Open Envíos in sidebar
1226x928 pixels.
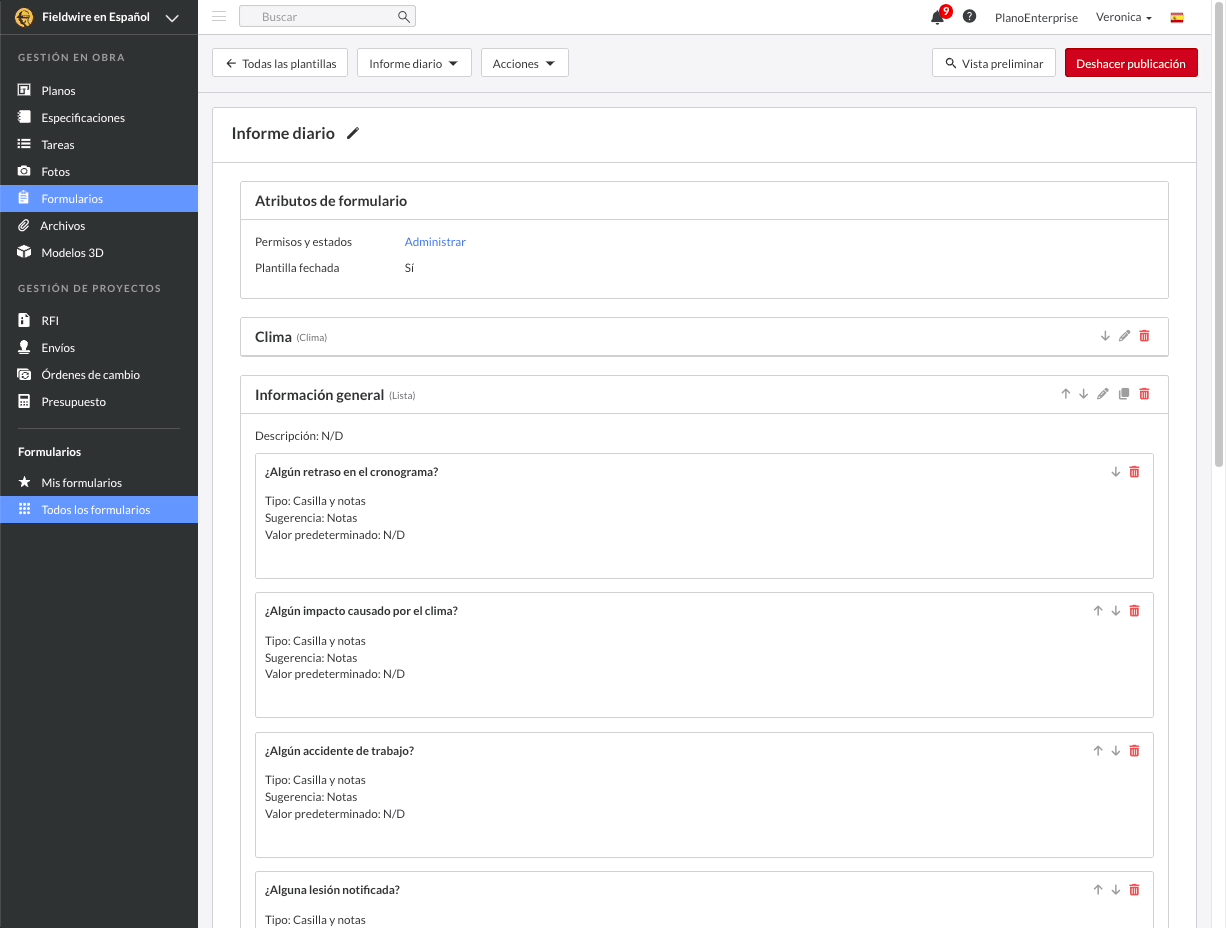pyautogui.click(x=99, y=348)
